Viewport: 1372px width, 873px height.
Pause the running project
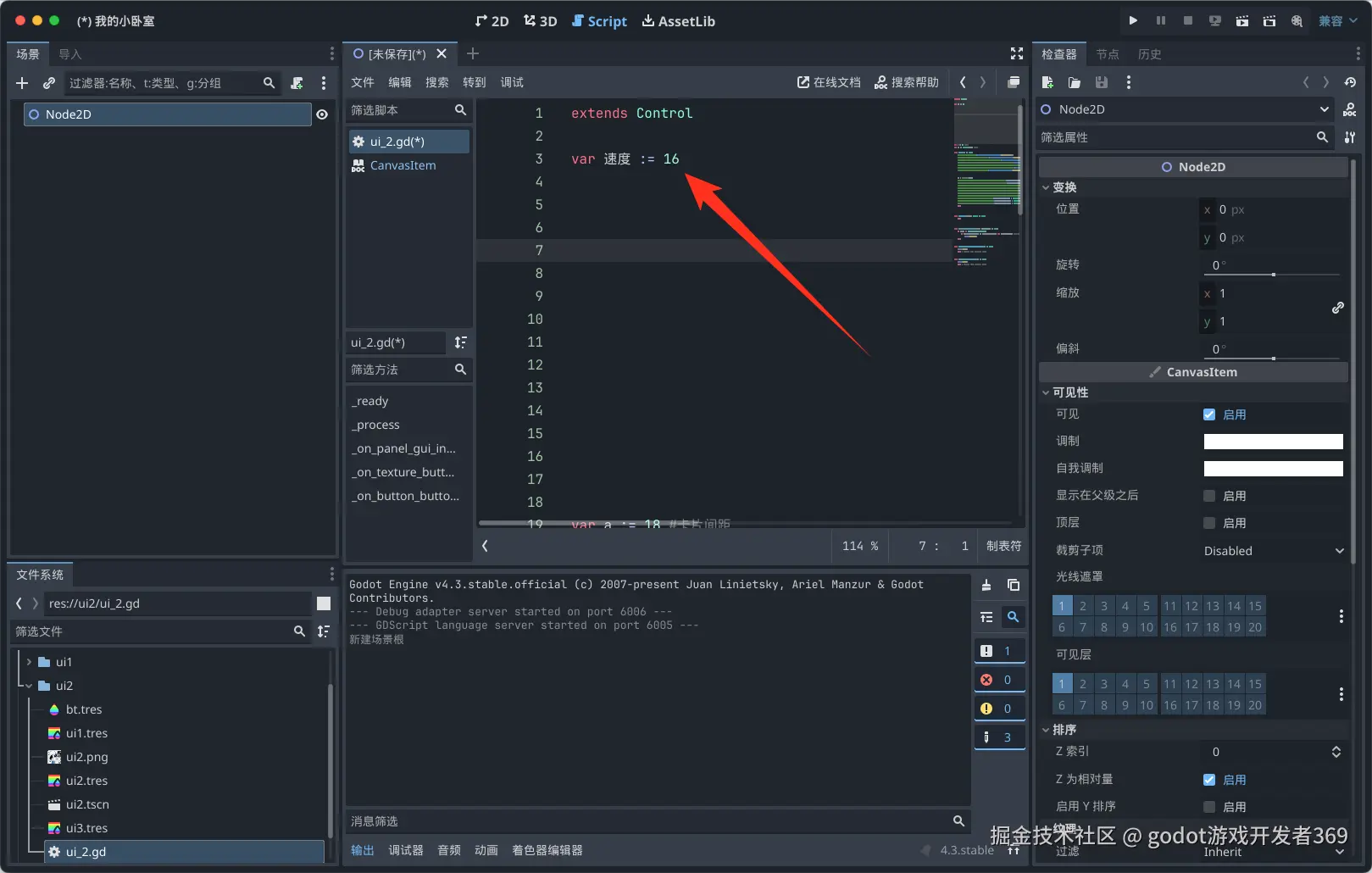pos(1161,20)
